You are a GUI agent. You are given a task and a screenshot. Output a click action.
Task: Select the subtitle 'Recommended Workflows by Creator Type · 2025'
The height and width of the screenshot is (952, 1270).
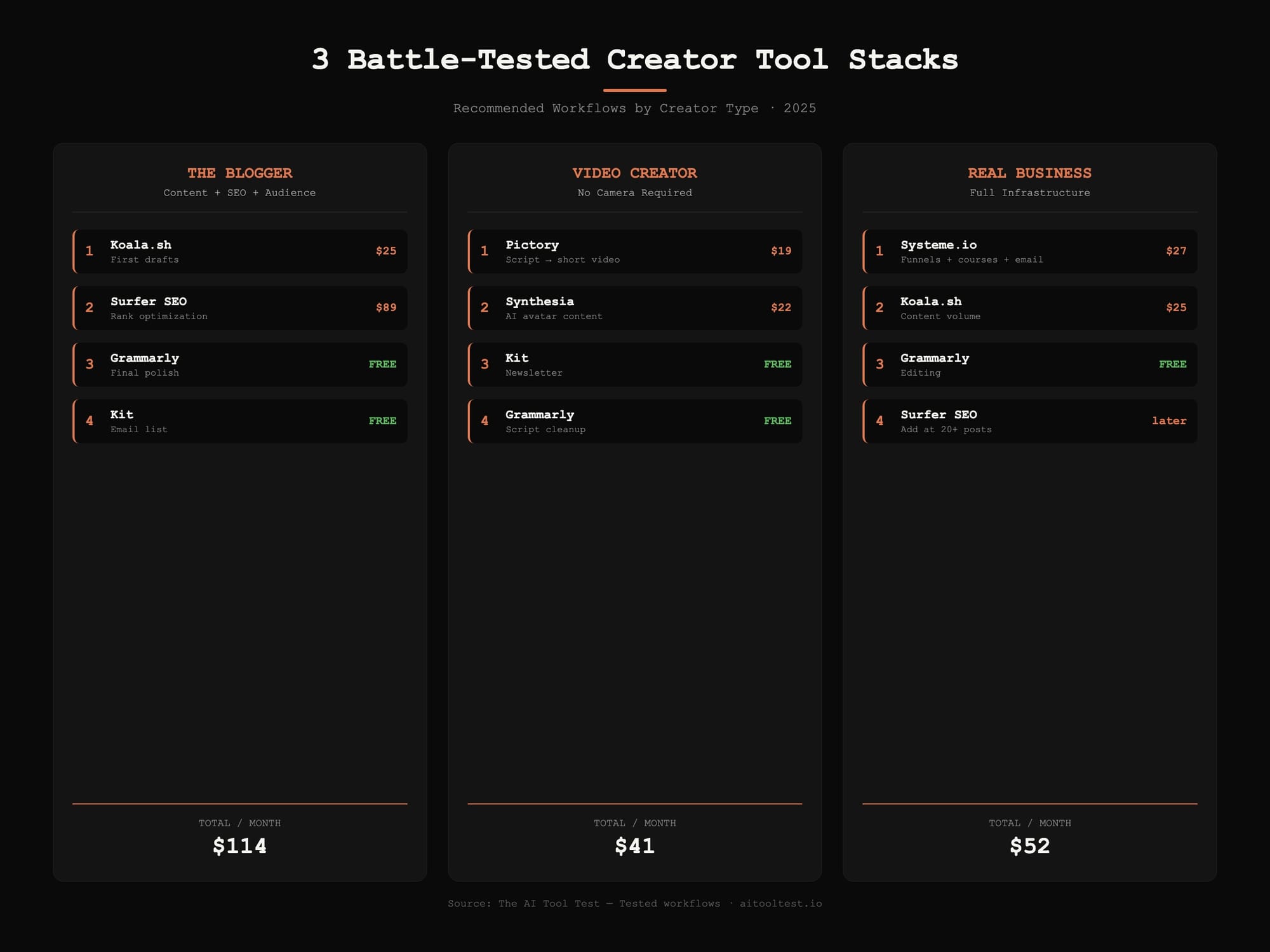(635, 109)
